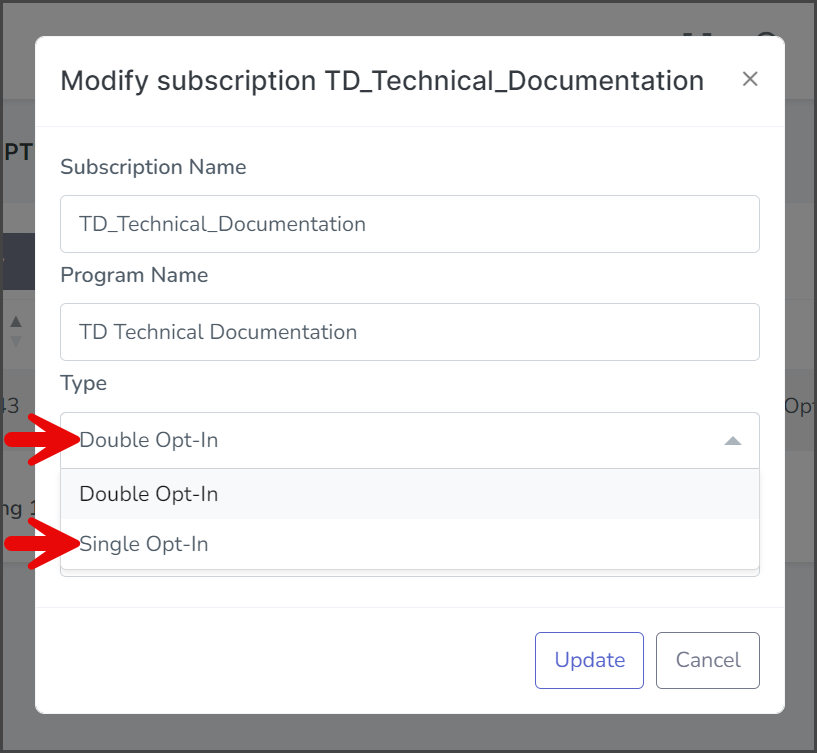Click the partially hidden header icon at top right

click(766, 35)
